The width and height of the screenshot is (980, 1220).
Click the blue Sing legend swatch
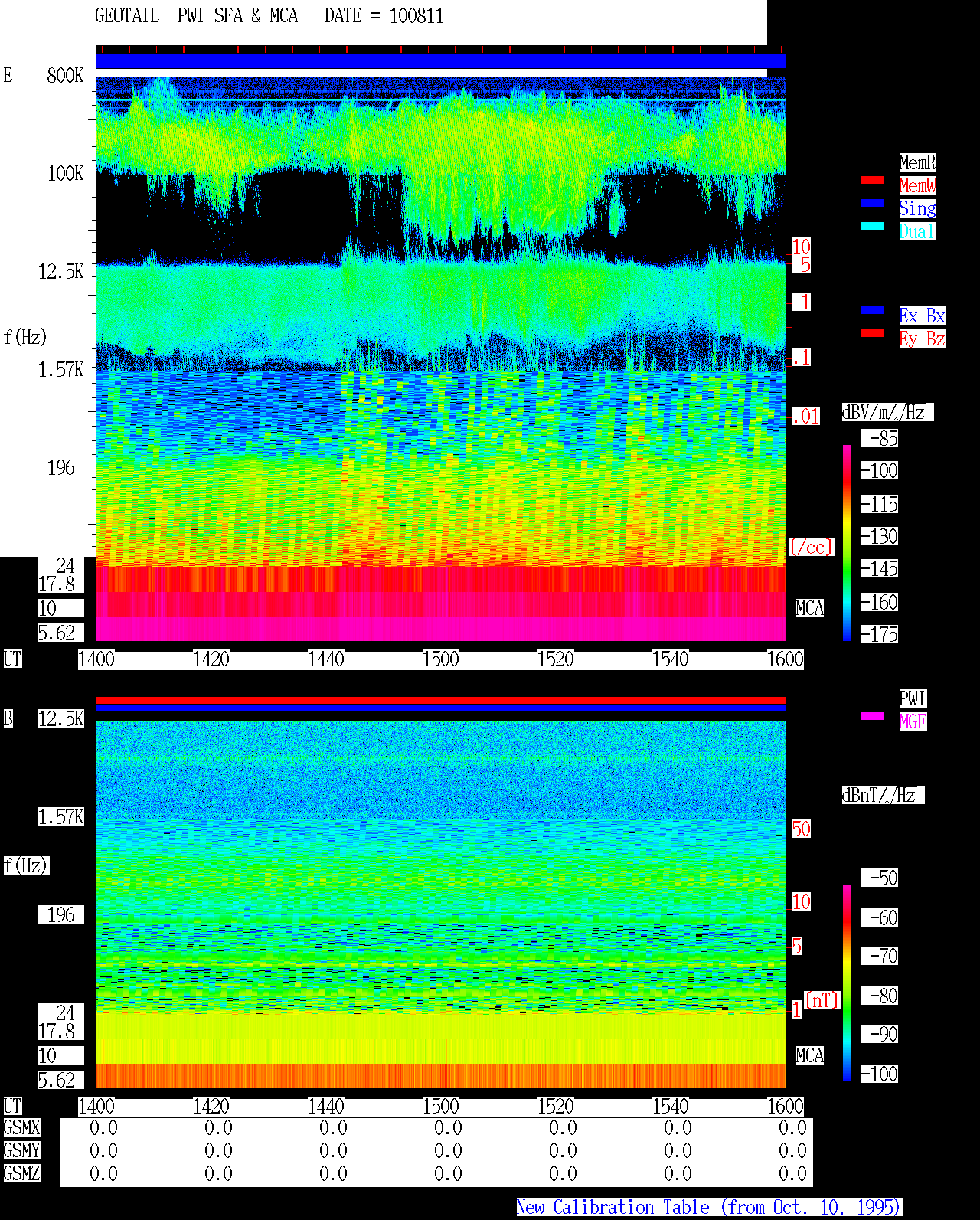(873, 203)
